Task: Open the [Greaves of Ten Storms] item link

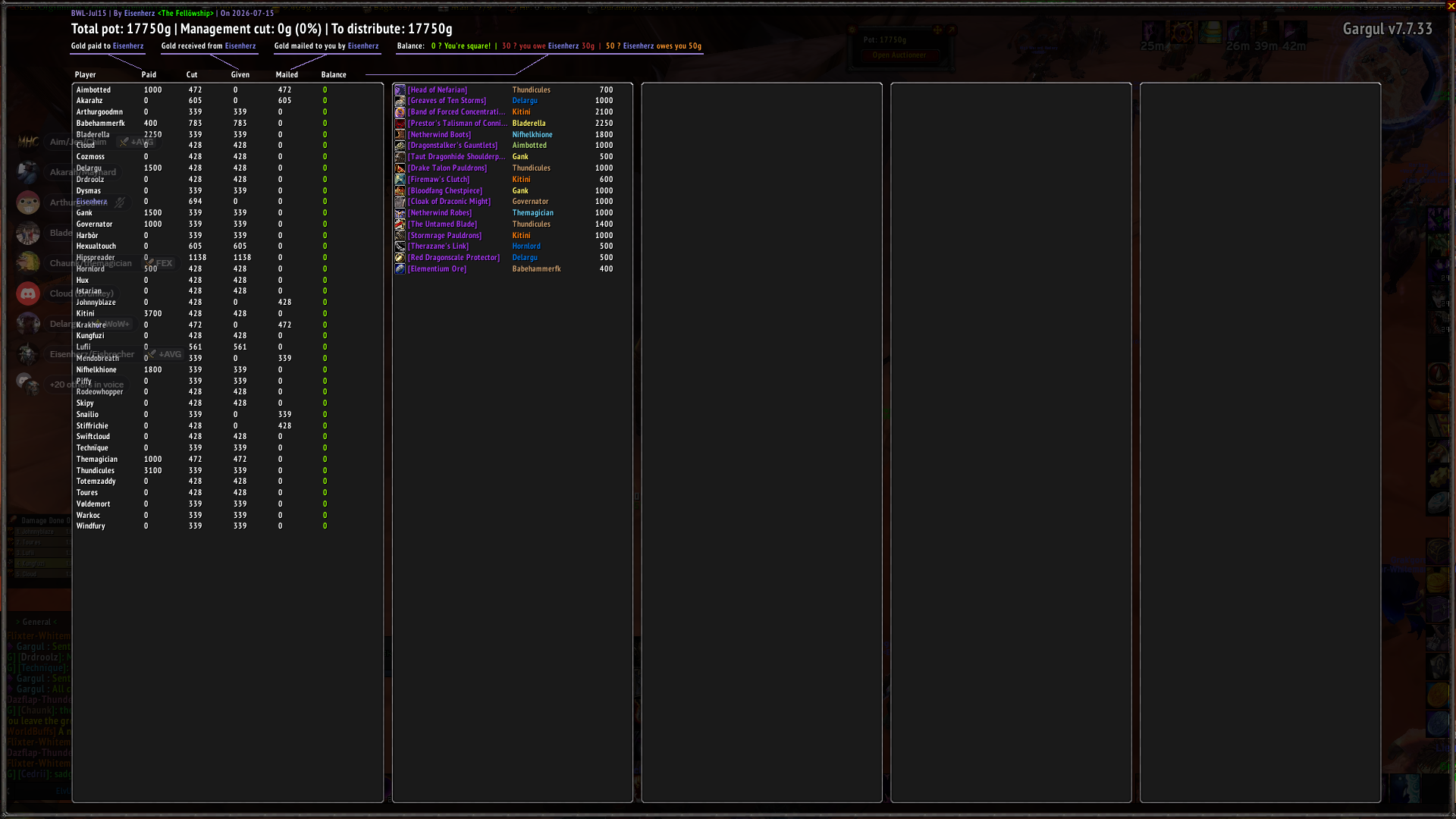Action: pyautogui.click(x=447, y=101)
